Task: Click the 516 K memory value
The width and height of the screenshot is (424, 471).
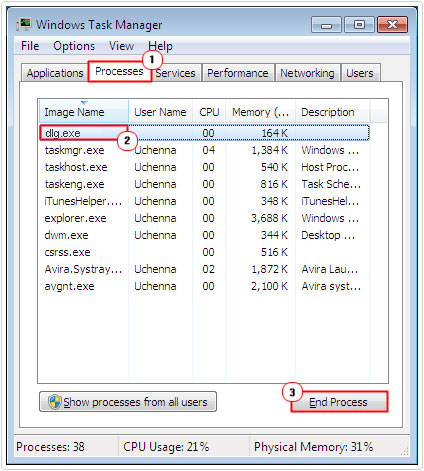Action: pyautogui.click(x=275, y=252)
